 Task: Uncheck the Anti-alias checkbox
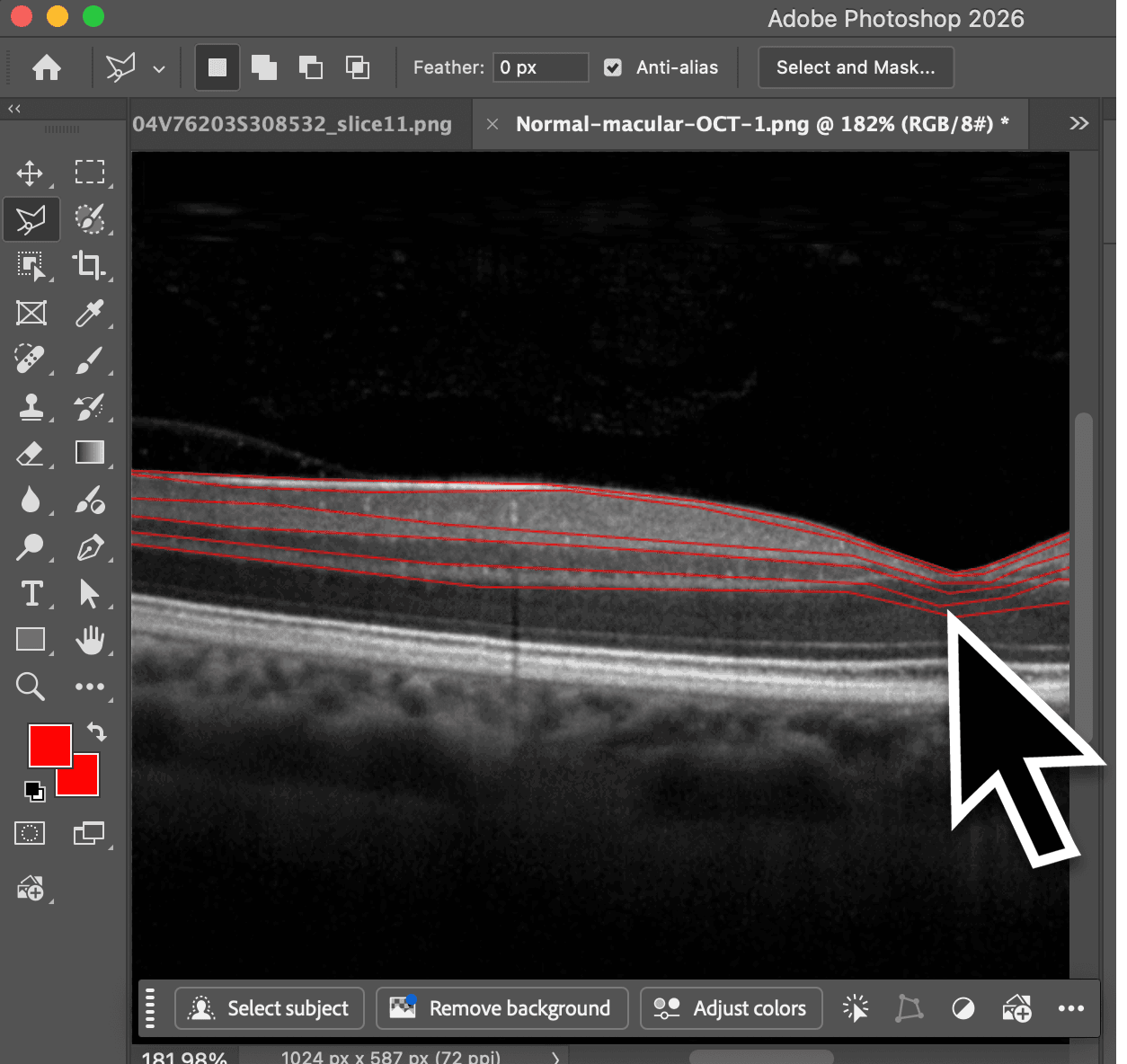(x=613, y=67)
